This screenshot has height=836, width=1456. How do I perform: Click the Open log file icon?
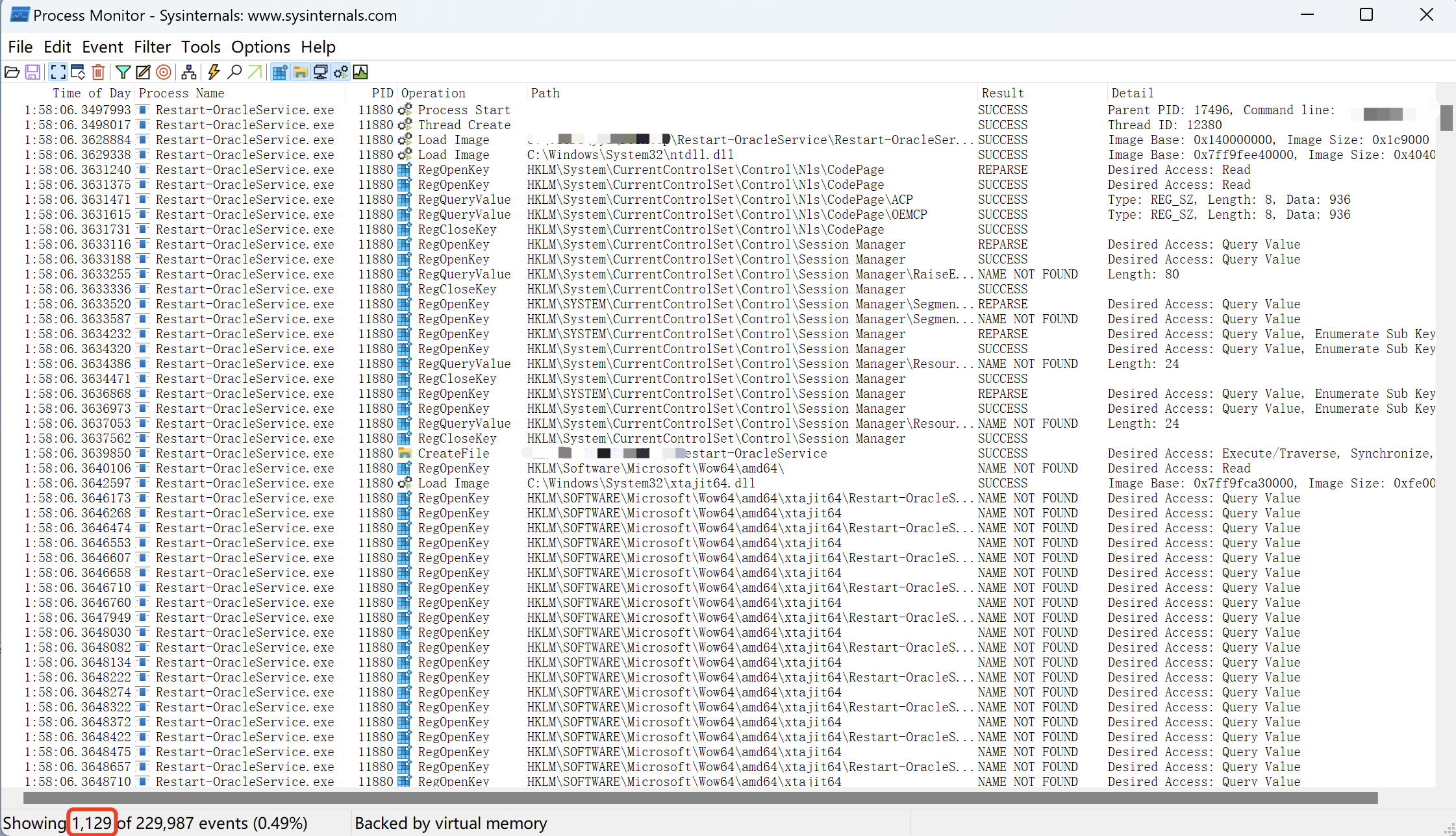pos(12,72)
